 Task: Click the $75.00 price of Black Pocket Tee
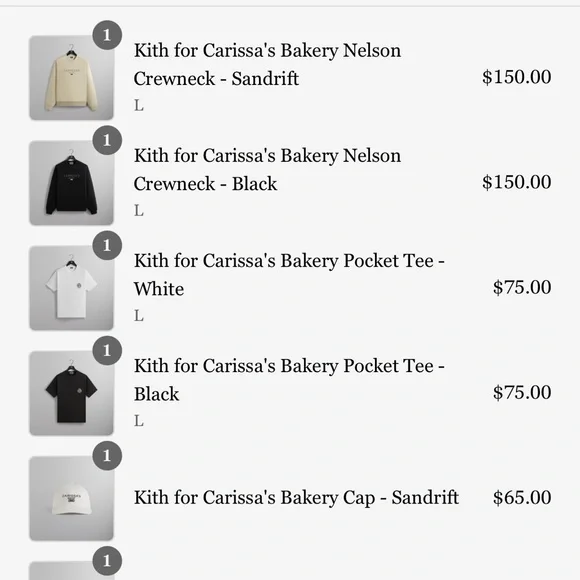522,392
